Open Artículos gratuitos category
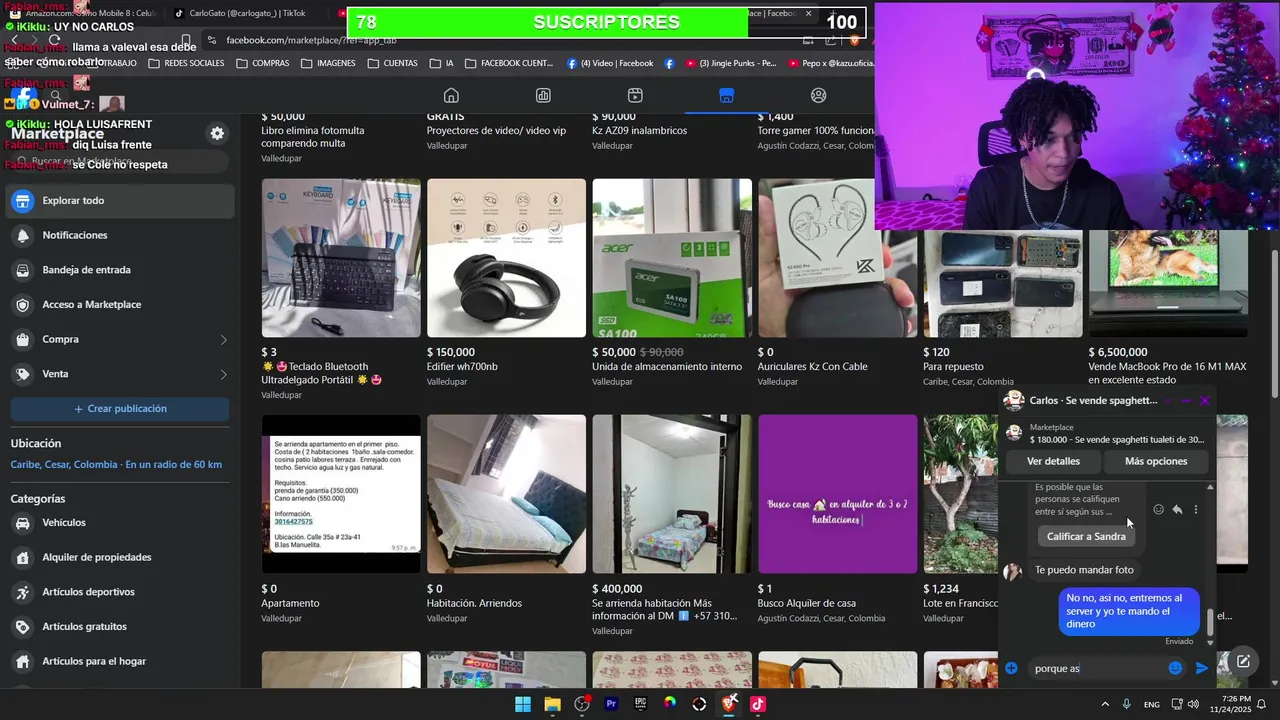1280x720 pixels. pyautogui.click(x=120, y=627)
